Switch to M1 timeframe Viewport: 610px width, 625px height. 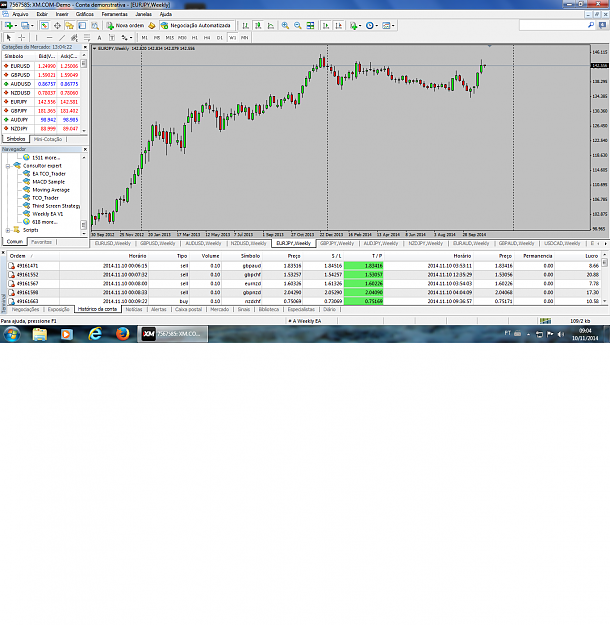pos(145,37)
